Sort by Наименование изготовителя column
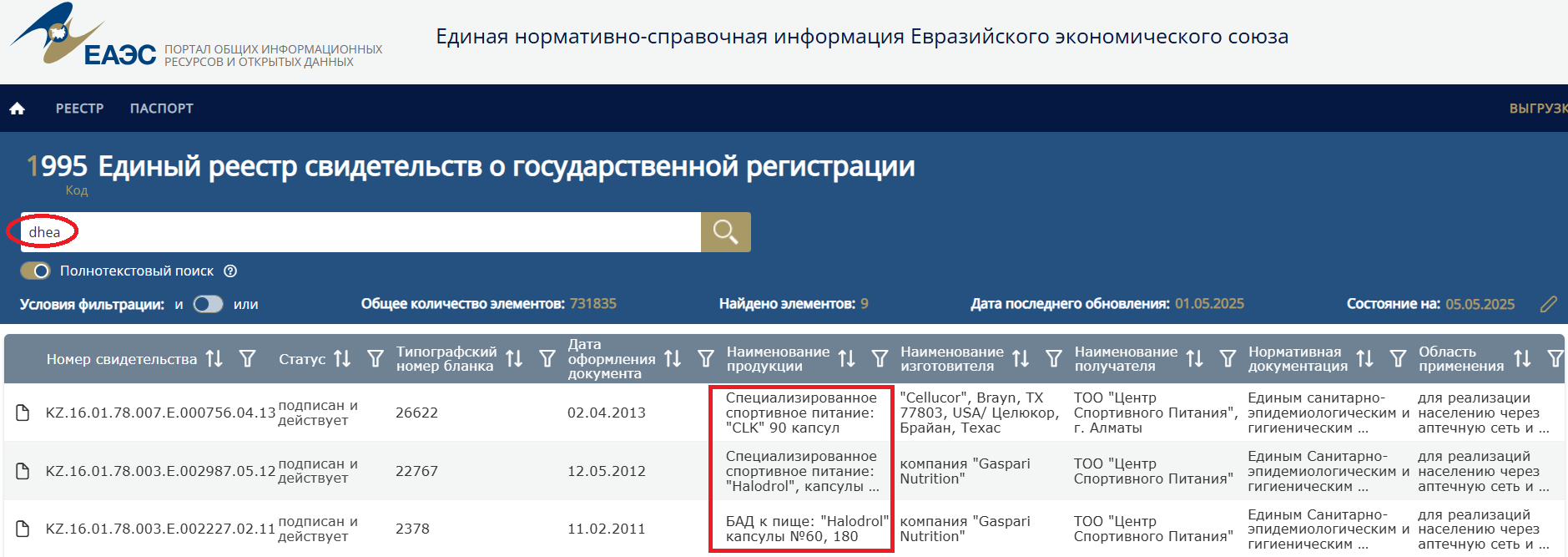This screenshot has width=1568, height=557. click(1021, 358)
